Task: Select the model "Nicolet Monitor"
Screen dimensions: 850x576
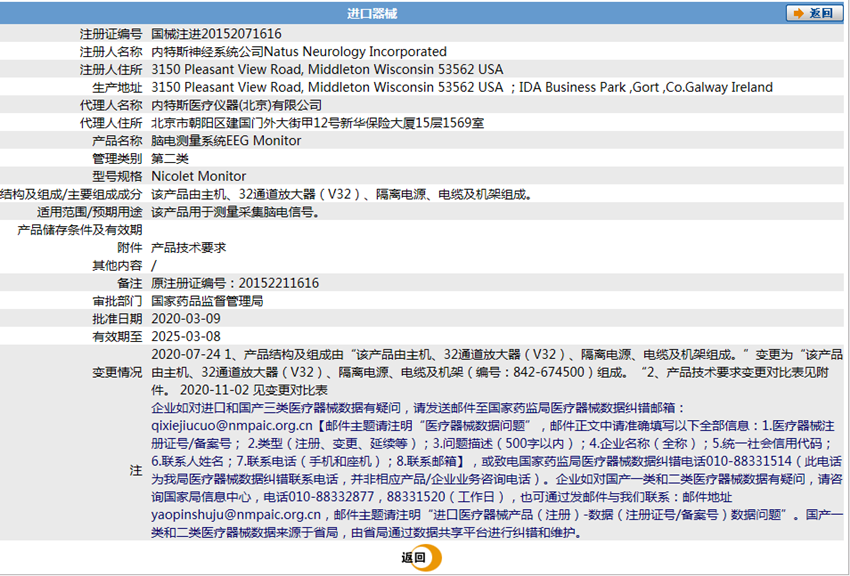Action: coord(198,176)
